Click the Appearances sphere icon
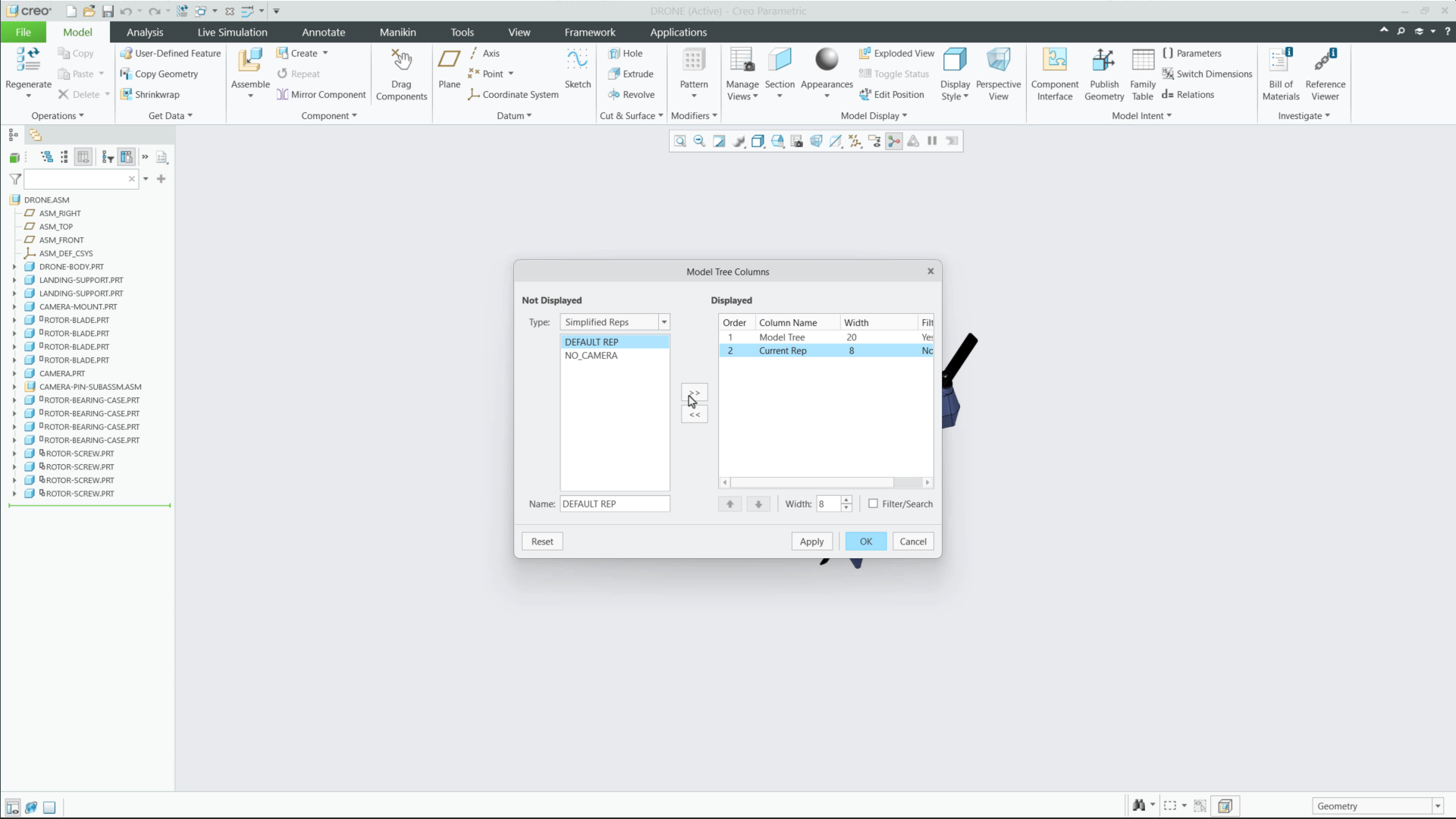The width and height of the screenshot is (1456, 819). 827,60
